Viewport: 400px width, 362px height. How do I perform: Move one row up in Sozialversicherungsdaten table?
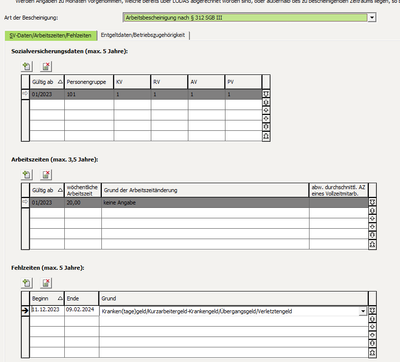click(266, 110)
